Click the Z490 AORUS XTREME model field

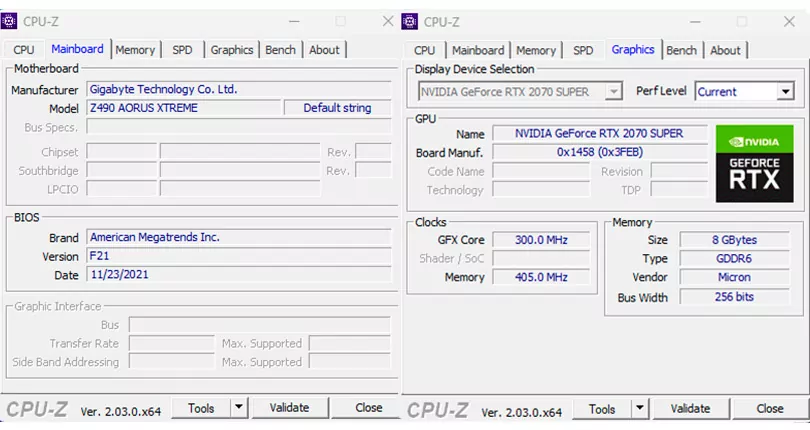(x=182, y=108)
